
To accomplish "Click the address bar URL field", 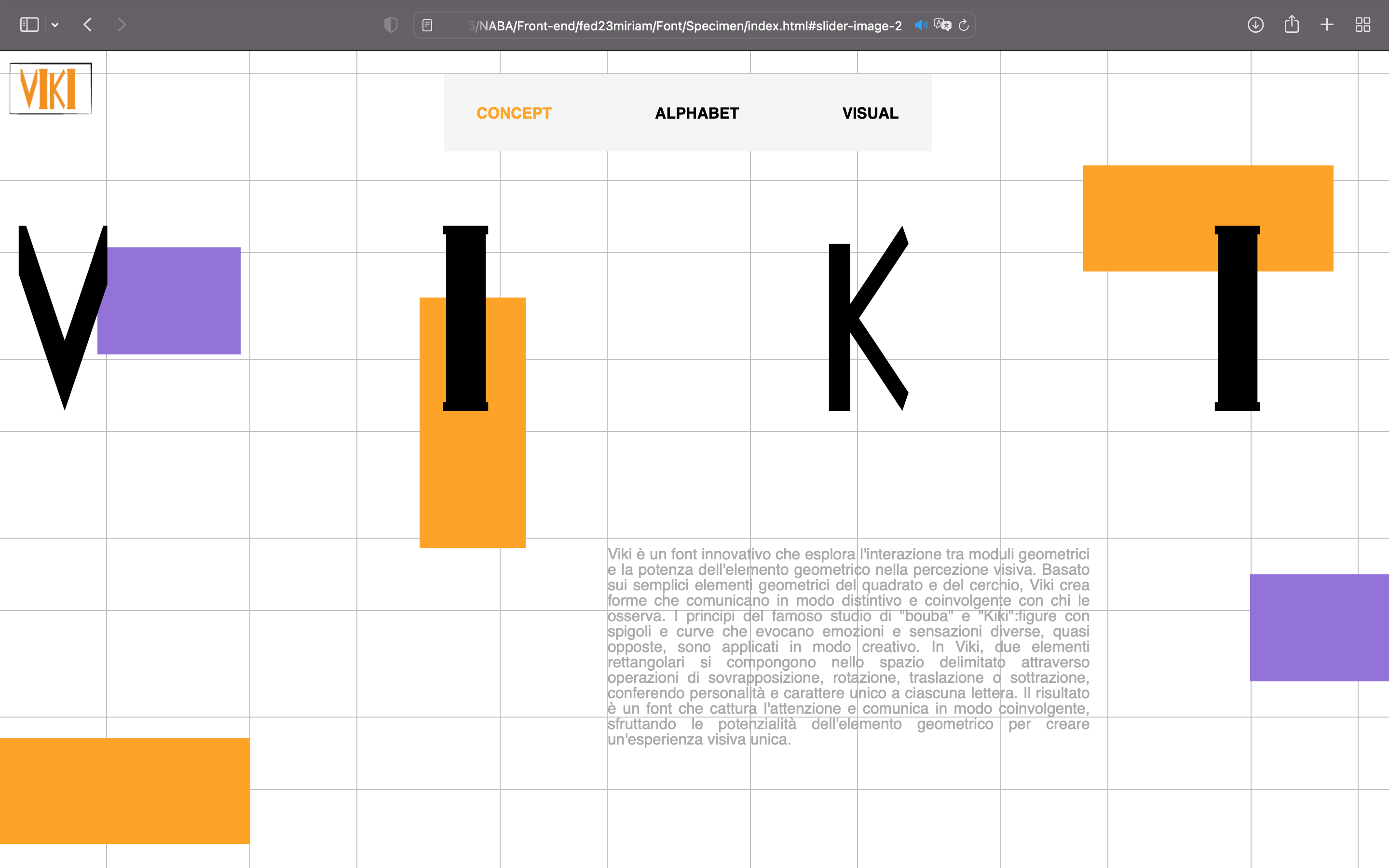I will tap(683, 26).
